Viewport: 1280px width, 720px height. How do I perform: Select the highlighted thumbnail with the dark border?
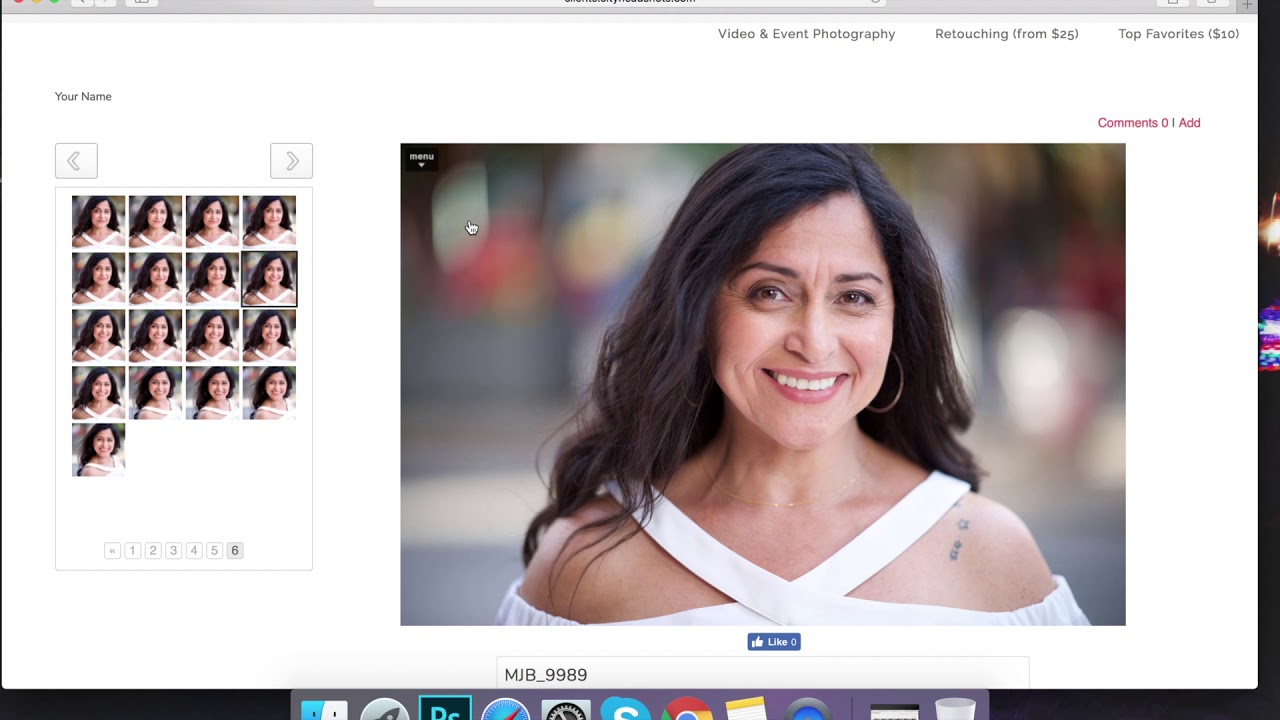click(x=269, y=278)
